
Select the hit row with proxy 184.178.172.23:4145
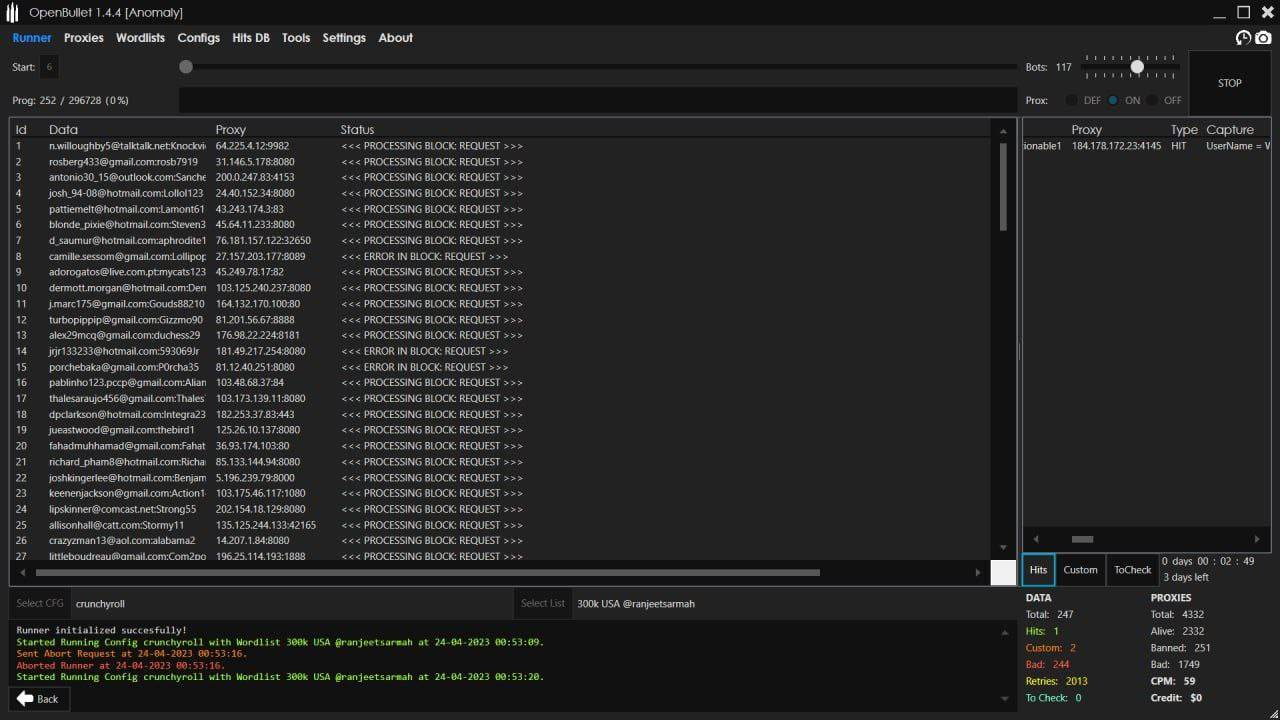coord(1146,146)
